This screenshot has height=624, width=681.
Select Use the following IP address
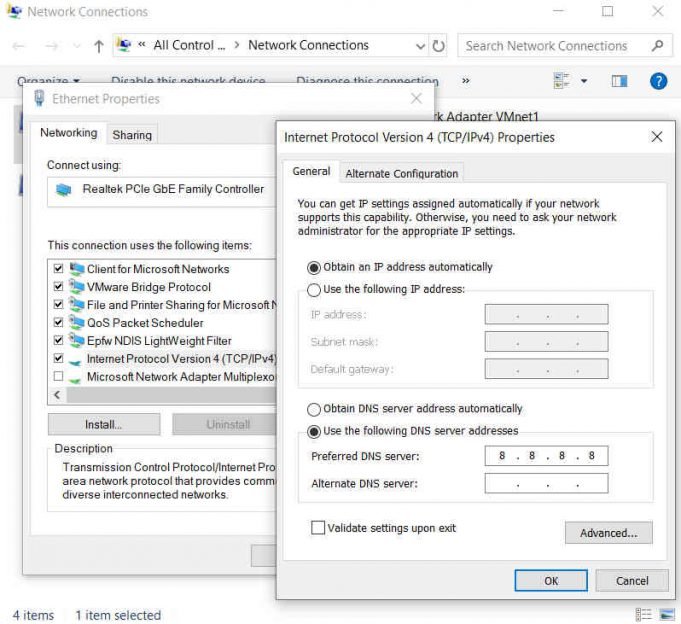click(x=314, y=290)
